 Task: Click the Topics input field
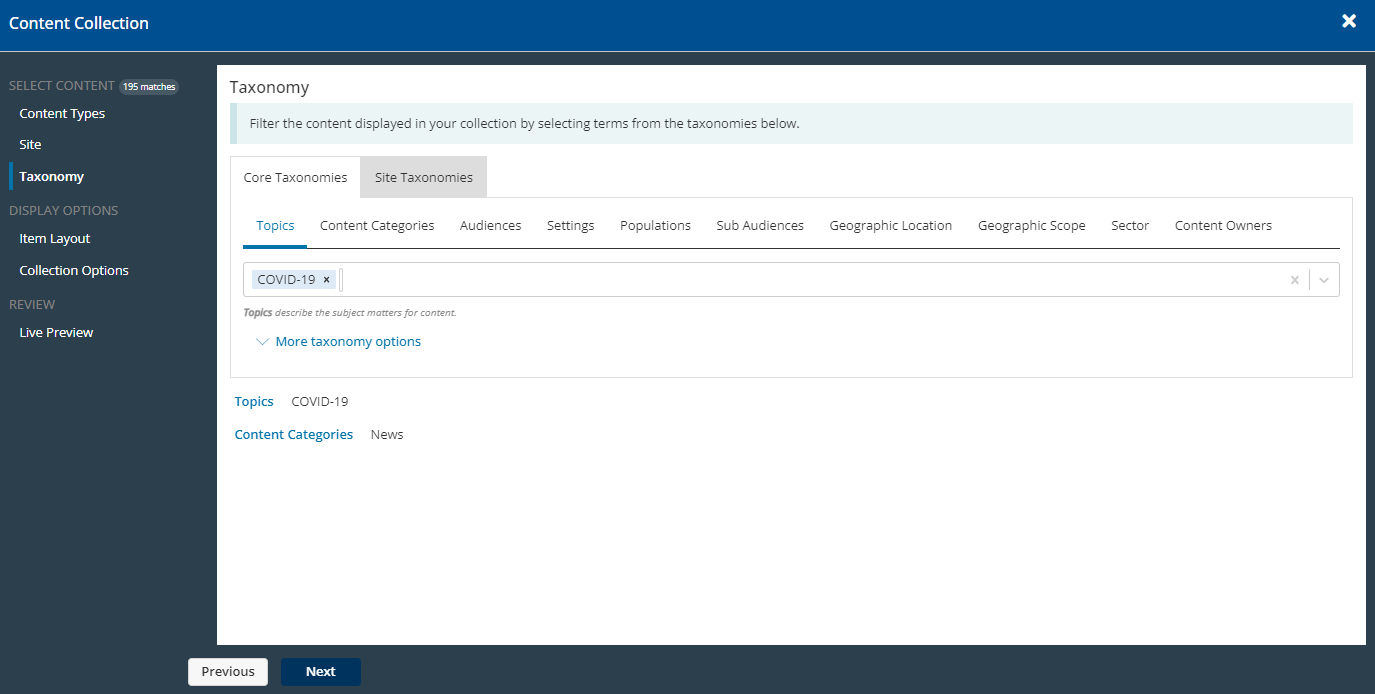click(791, 280)
